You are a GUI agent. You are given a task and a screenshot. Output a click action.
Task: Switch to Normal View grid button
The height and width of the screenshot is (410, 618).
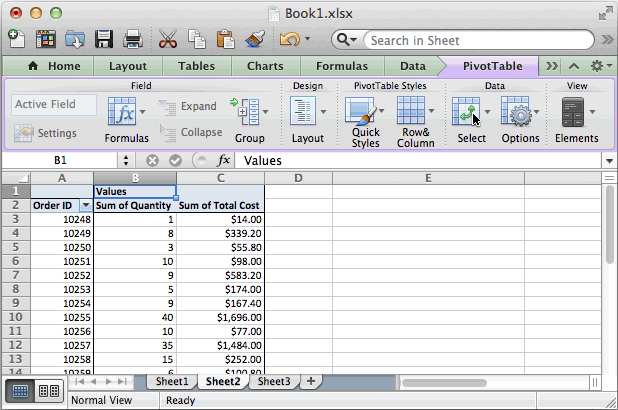(20, 391)
